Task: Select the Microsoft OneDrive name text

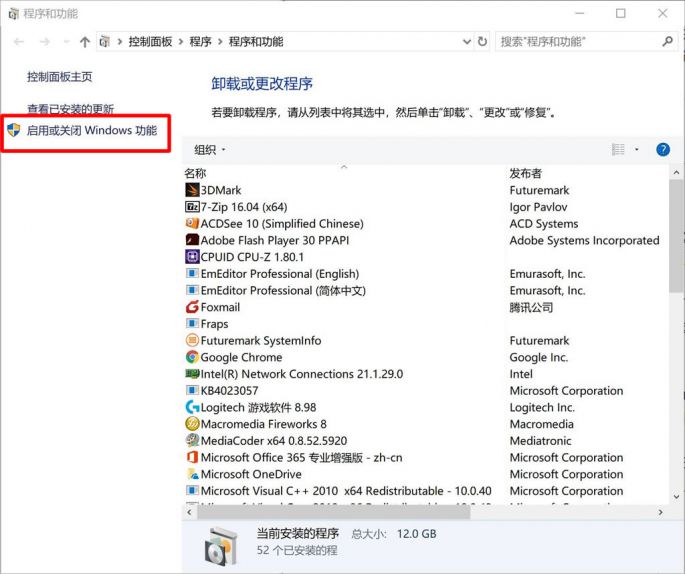Action: click(251, 474)
